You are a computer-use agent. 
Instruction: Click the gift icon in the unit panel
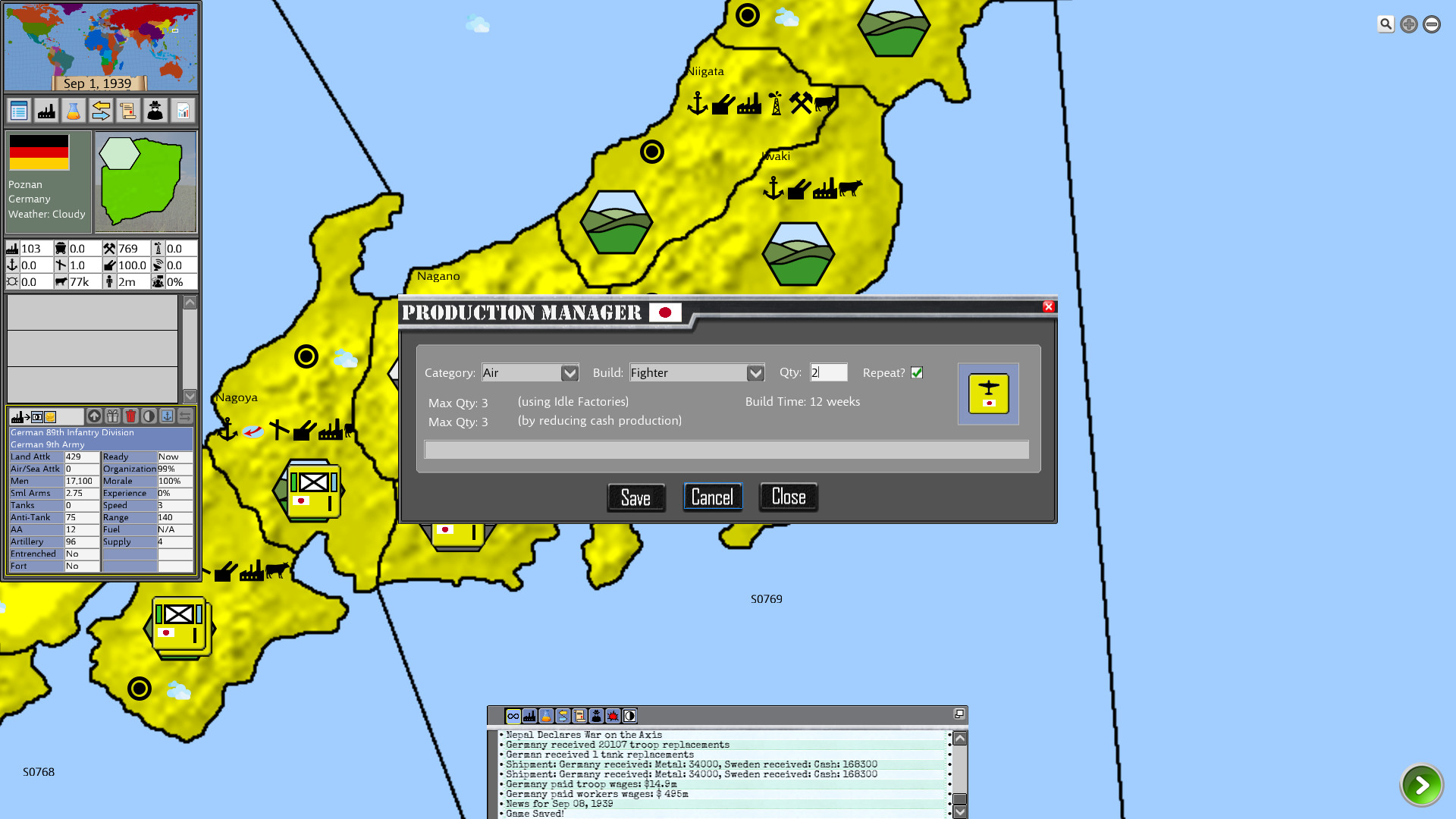[112, 416]
